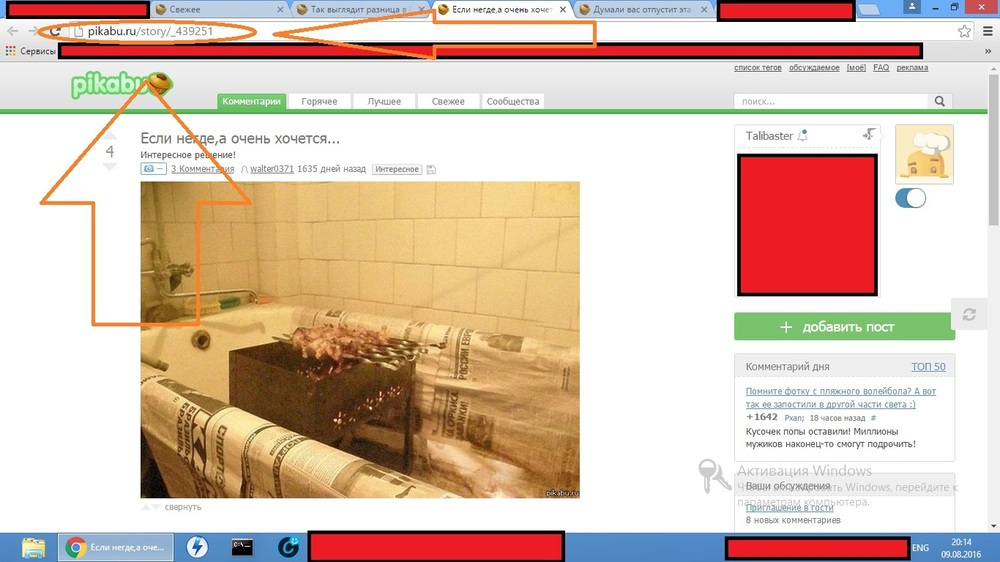Click the post title 'Если негде,а очень хочется...'
1000x562 pixels.
240,138
